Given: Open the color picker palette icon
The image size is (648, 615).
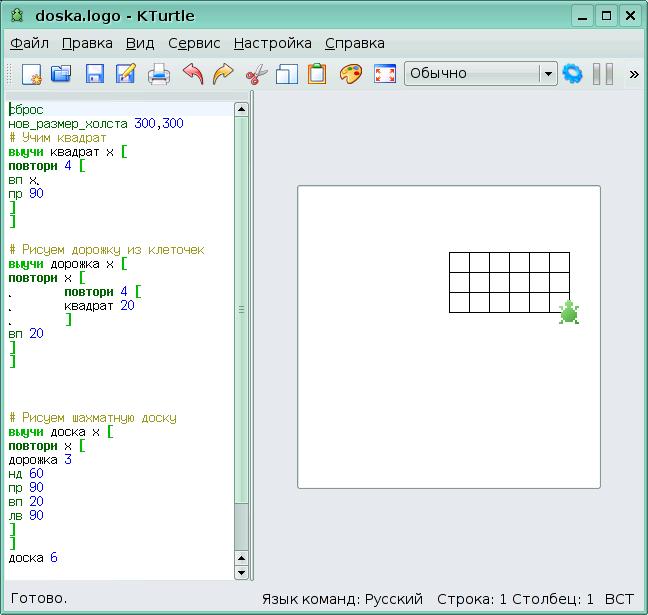Looking at the screenshot, I should click(x=350, y=74).
